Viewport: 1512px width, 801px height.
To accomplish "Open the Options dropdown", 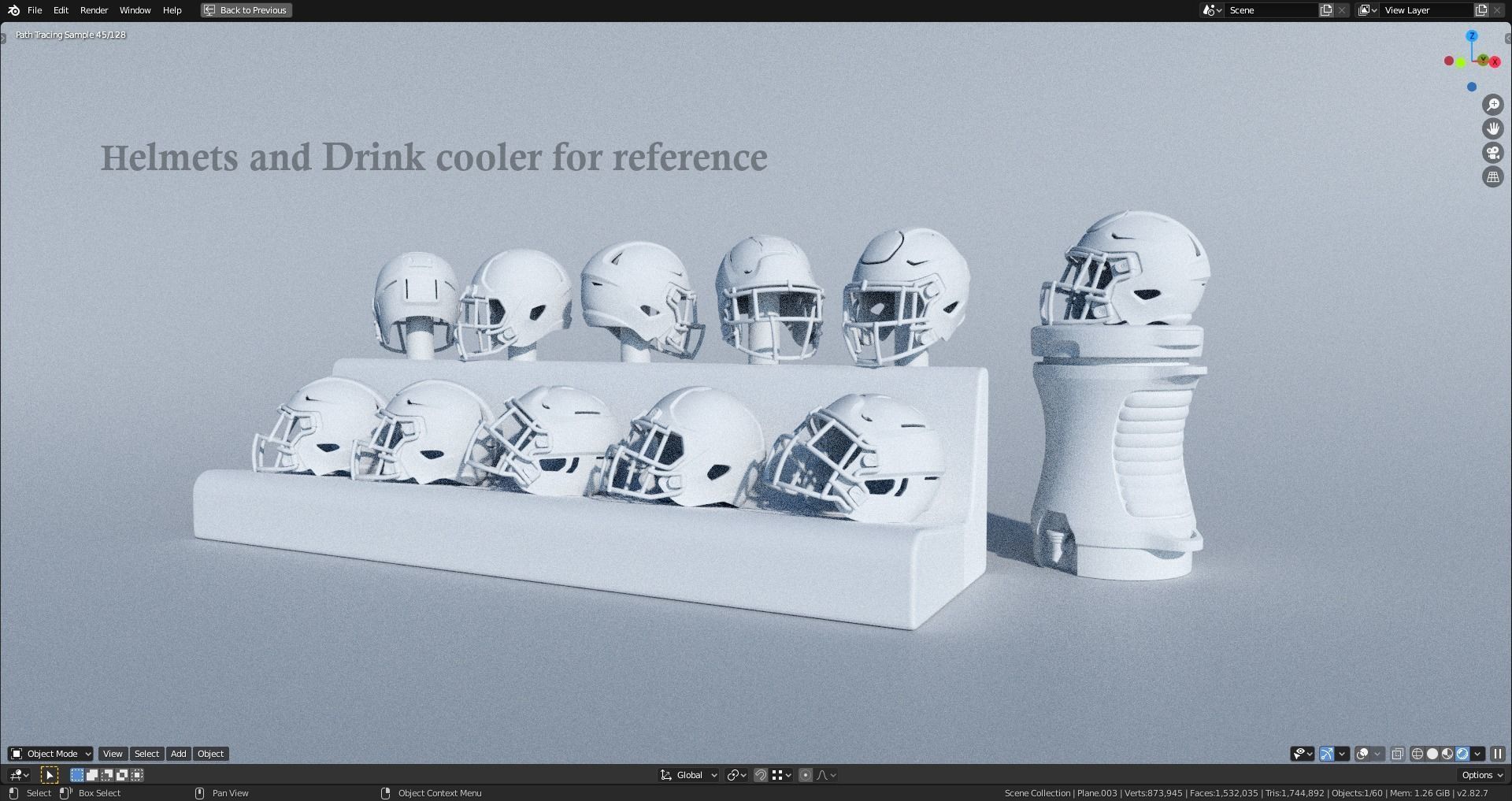I will coord(1482,775).
